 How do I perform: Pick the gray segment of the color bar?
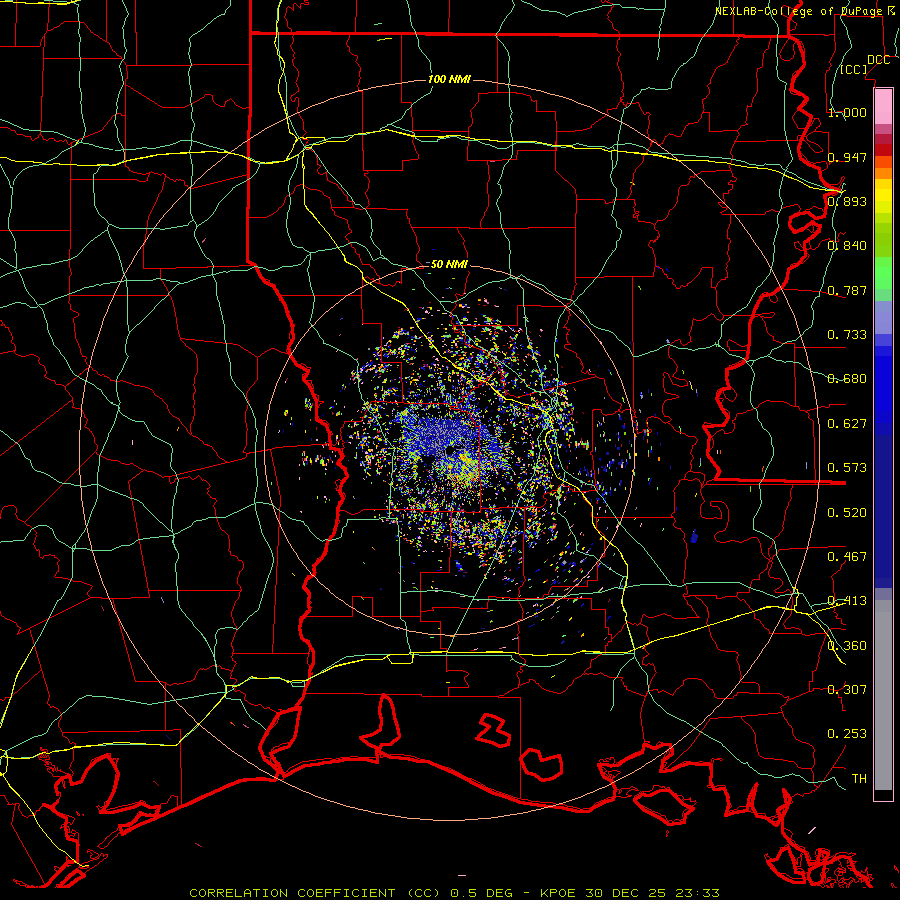coord(883,695)
